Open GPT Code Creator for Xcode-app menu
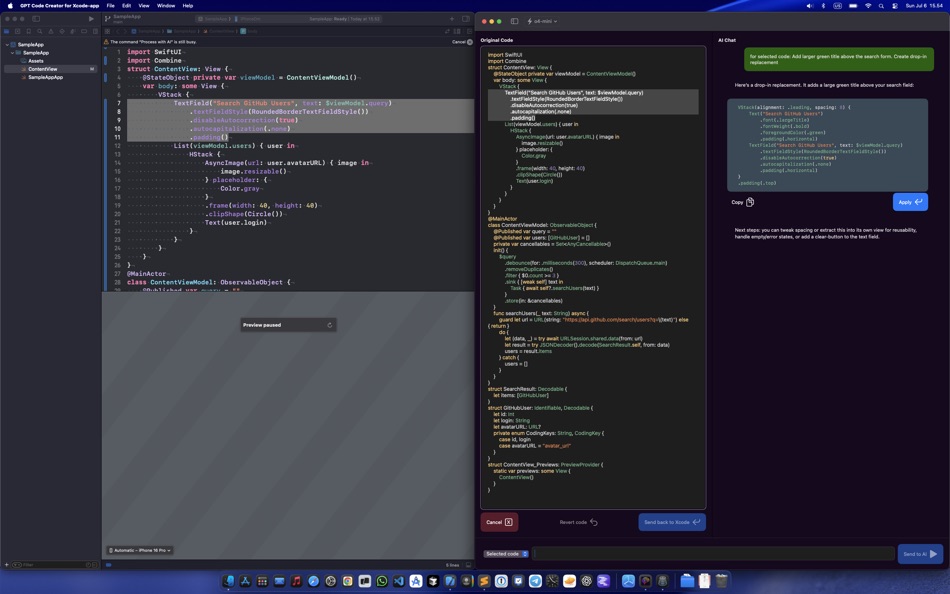 [59, 5]
